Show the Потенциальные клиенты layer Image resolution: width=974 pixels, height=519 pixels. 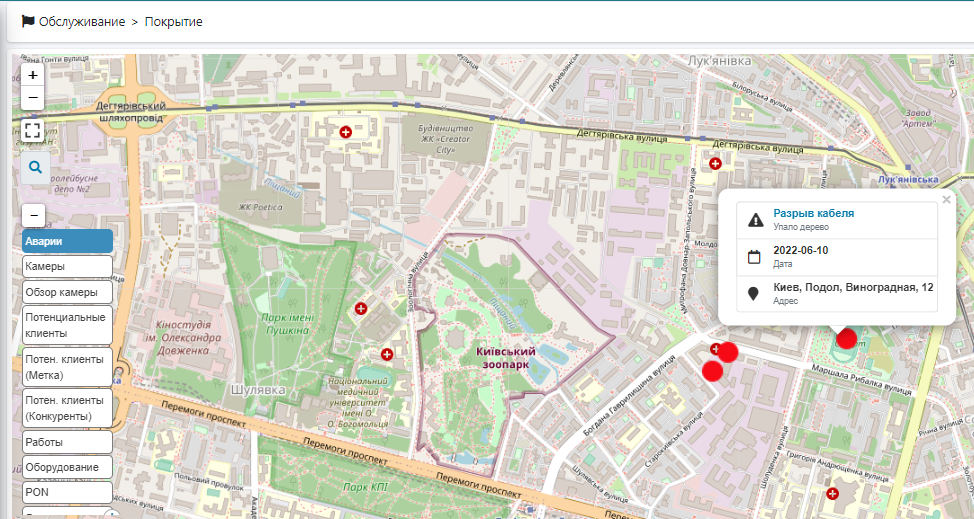tap(67, 324)
